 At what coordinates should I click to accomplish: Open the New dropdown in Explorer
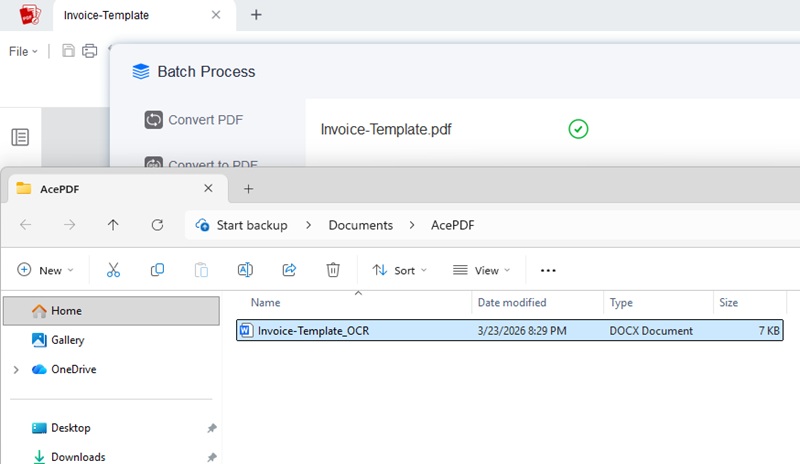click(x=45, y=270)
